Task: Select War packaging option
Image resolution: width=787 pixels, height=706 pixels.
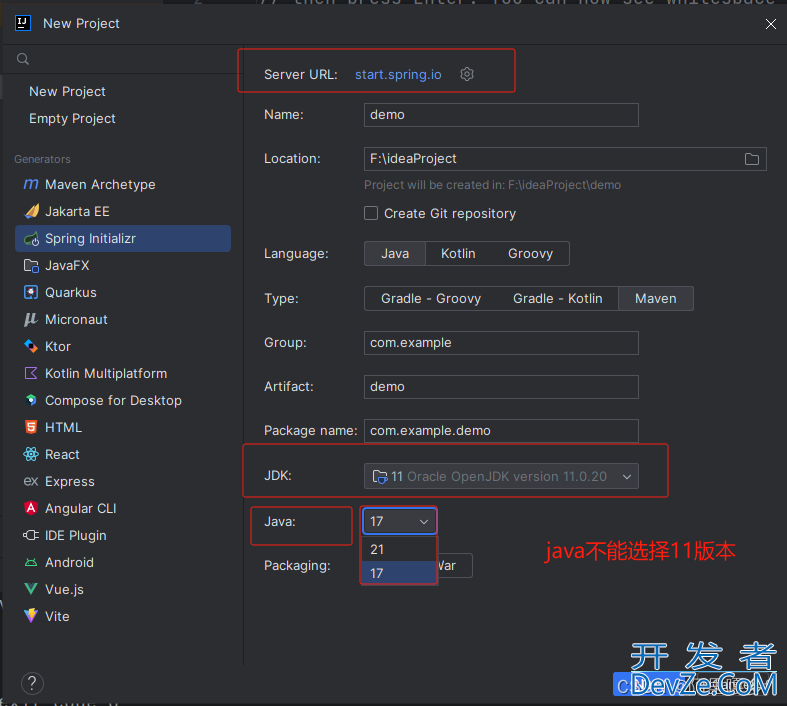Action: [454, 566]
